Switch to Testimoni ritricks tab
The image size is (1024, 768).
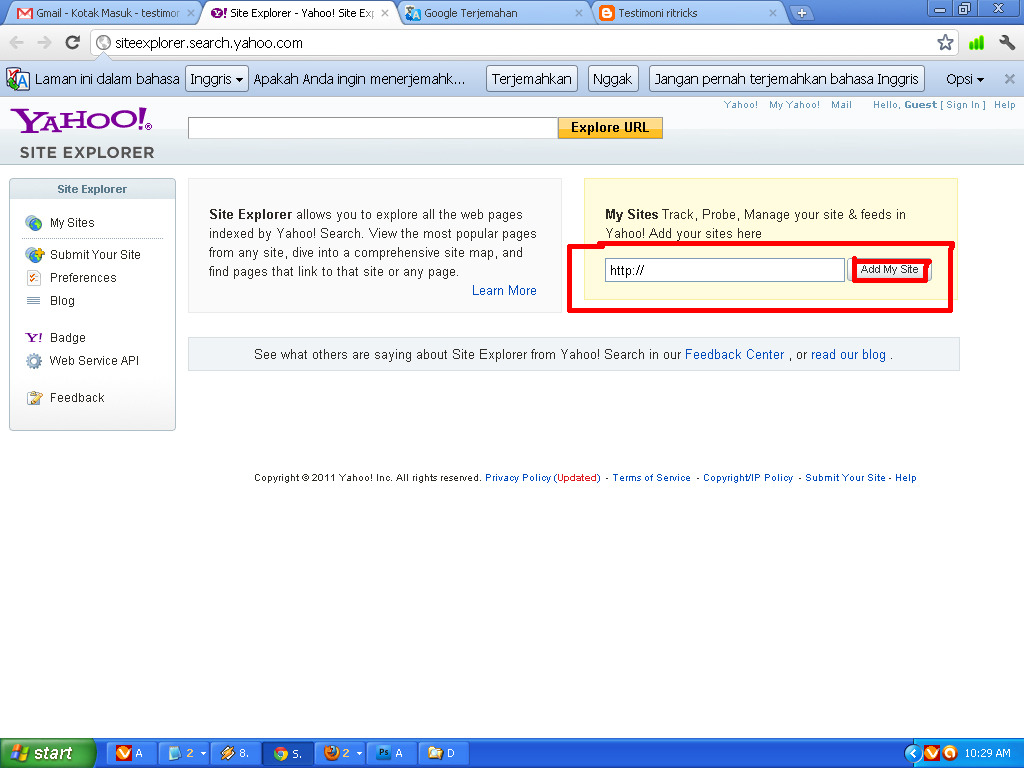tap(689, 13)
